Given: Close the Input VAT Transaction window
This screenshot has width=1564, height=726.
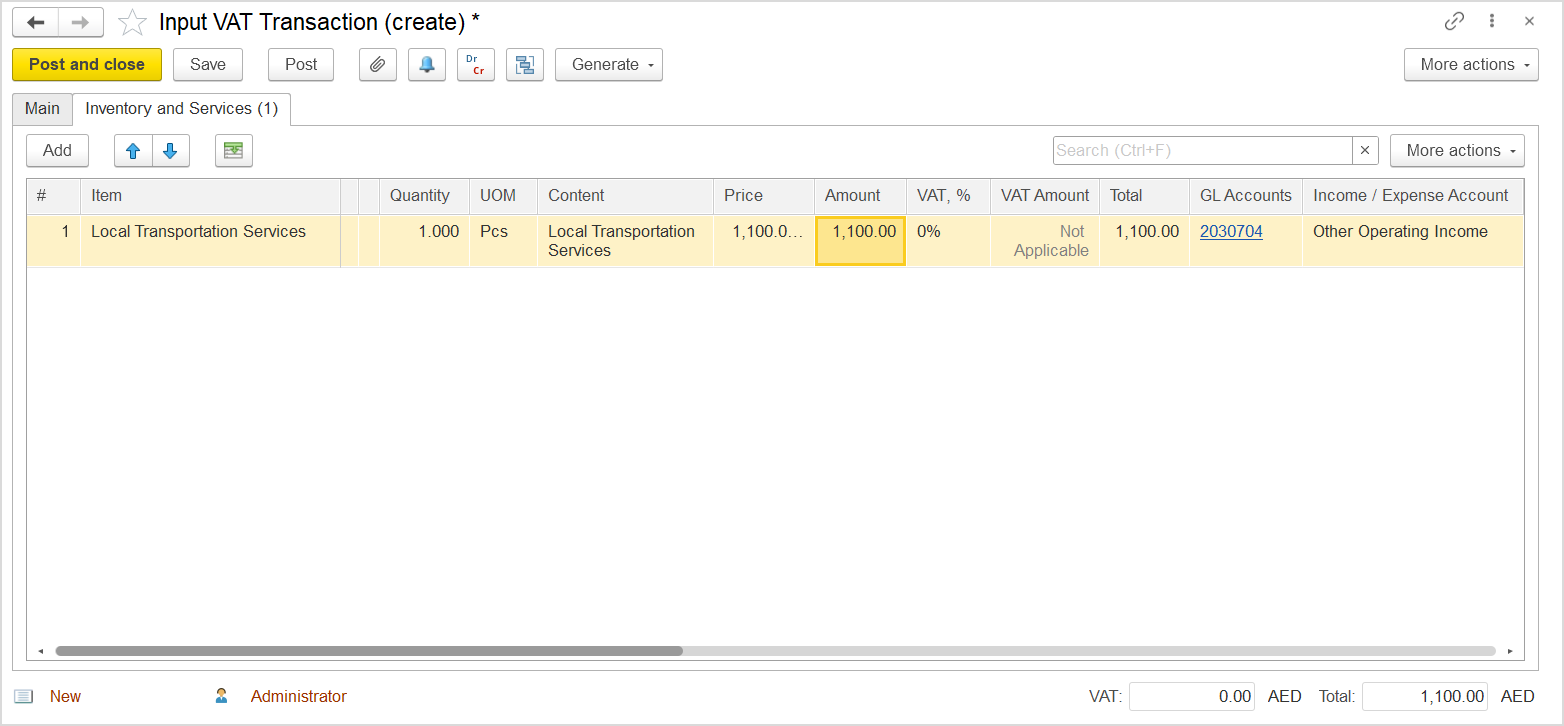Looking at the screenshot, I should tap(1529, 21).
